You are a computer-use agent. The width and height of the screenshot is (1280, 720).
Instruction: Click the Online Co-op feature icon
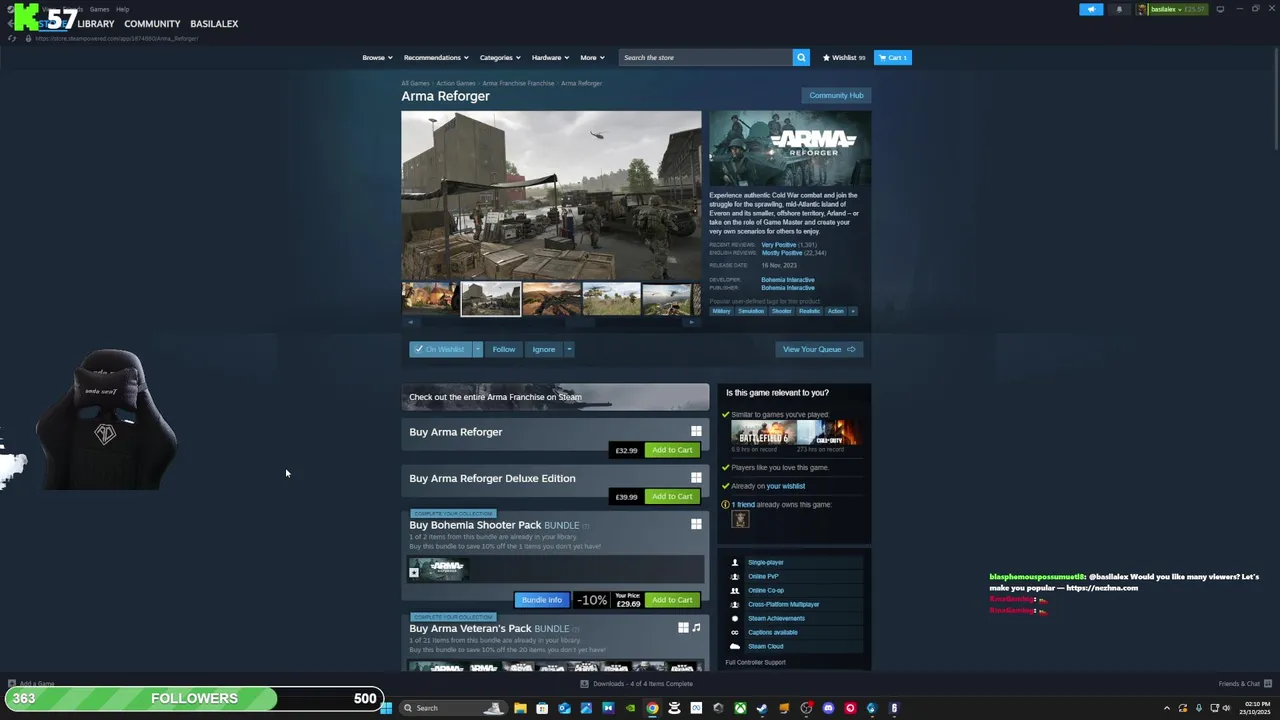click(735, 590)
